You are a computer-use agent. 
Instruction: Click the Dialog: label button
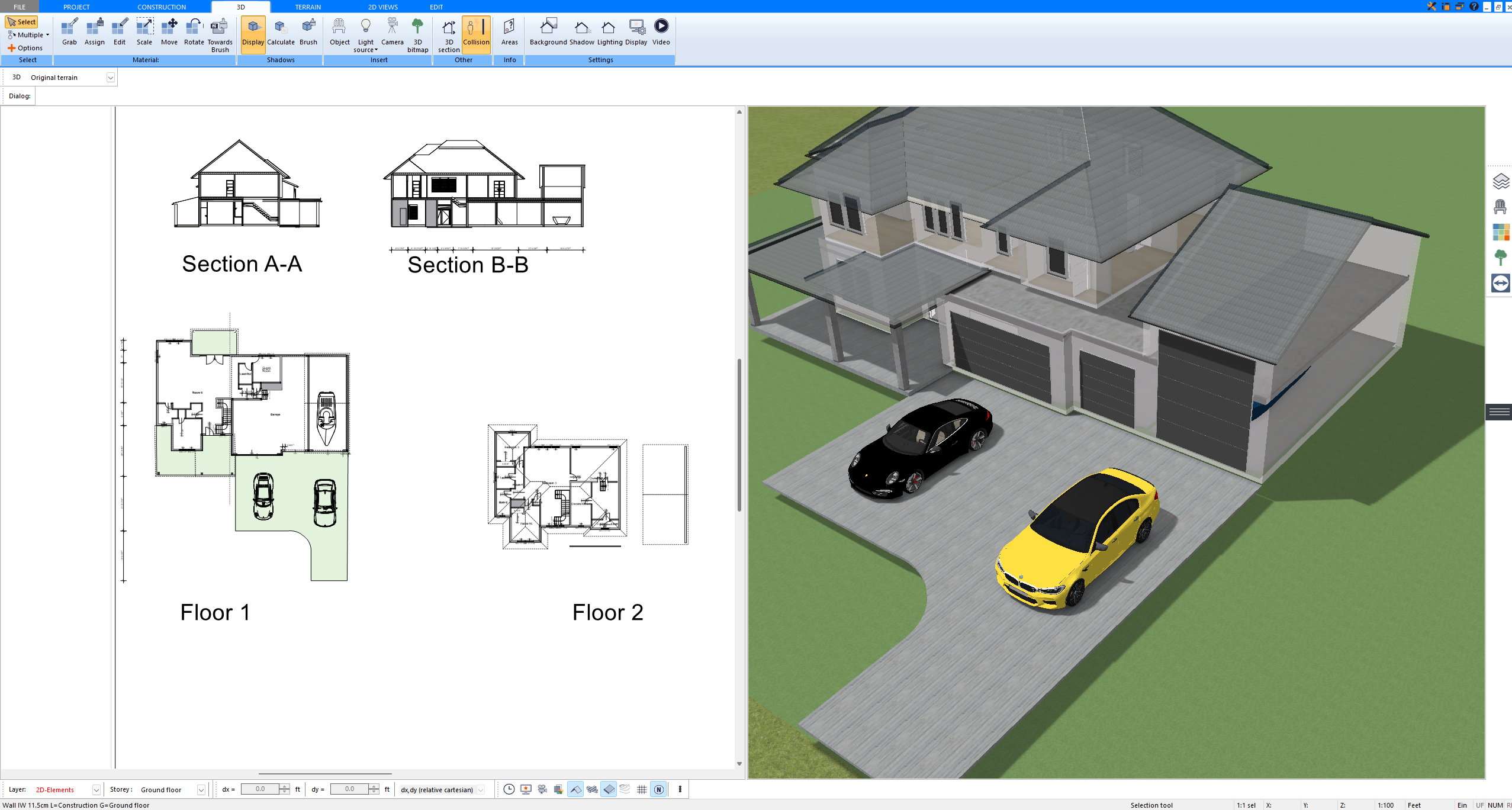coord(20,96)
